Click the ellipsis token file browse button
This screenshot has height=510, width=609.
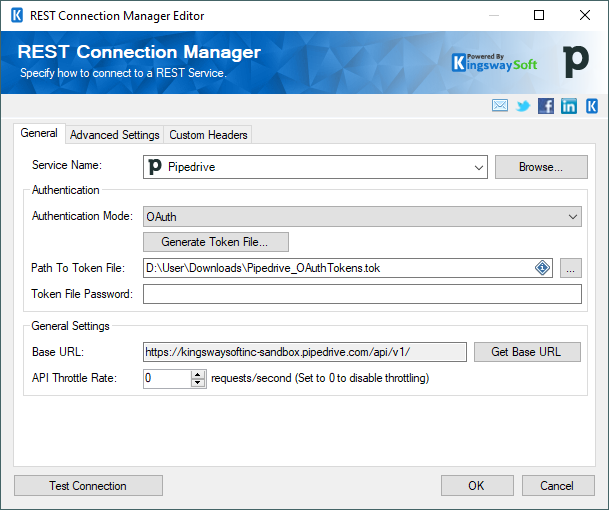pos(571,268)
